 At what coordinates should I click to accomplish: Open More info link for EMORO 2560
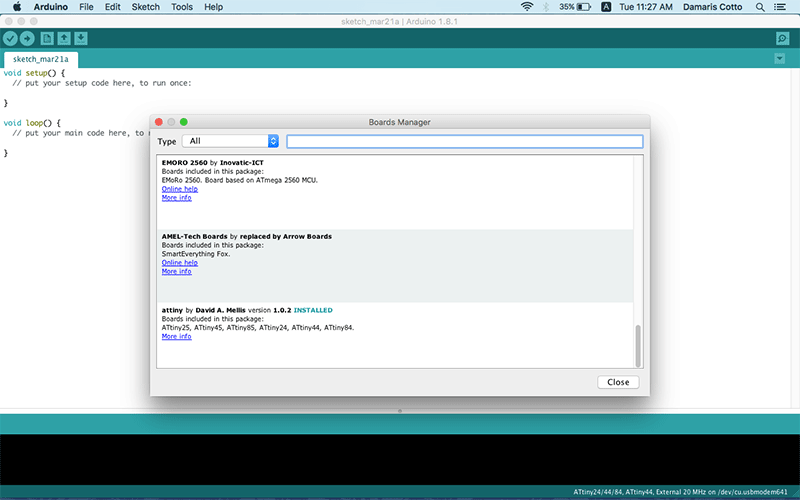coord(177,197)
